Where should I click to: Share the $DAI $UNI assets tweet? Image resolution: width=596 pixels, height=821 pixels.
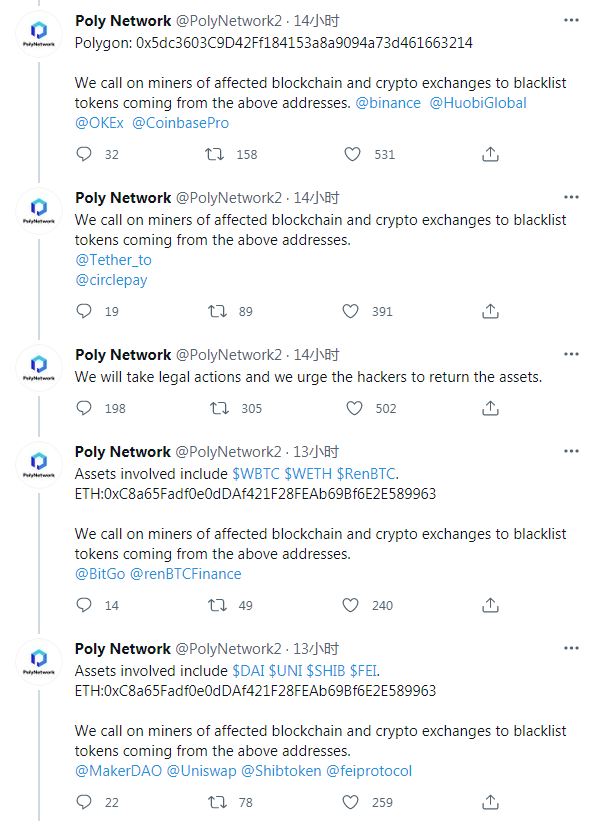(x=490, y=802)
